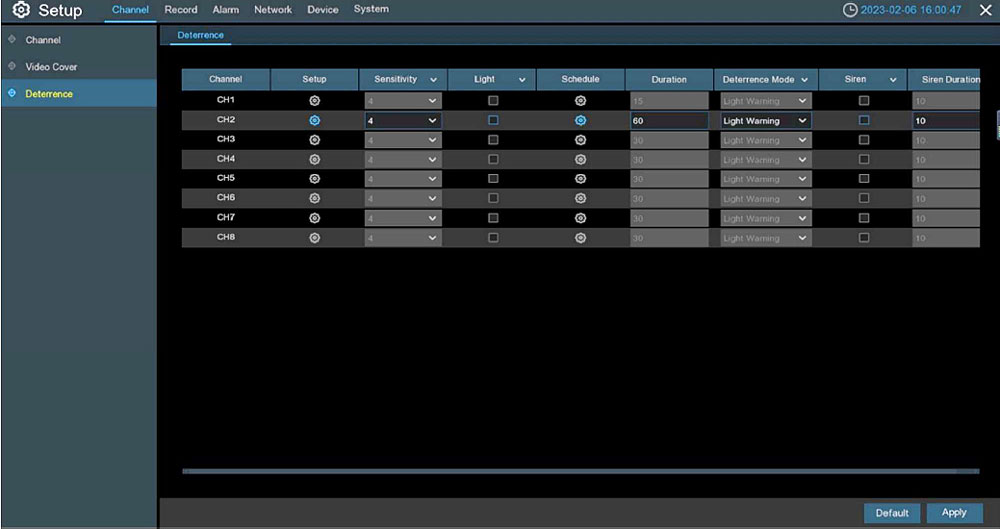Enable Light checkbox for CH1
Screen dimensions: 1000x529
coord(493,101)
